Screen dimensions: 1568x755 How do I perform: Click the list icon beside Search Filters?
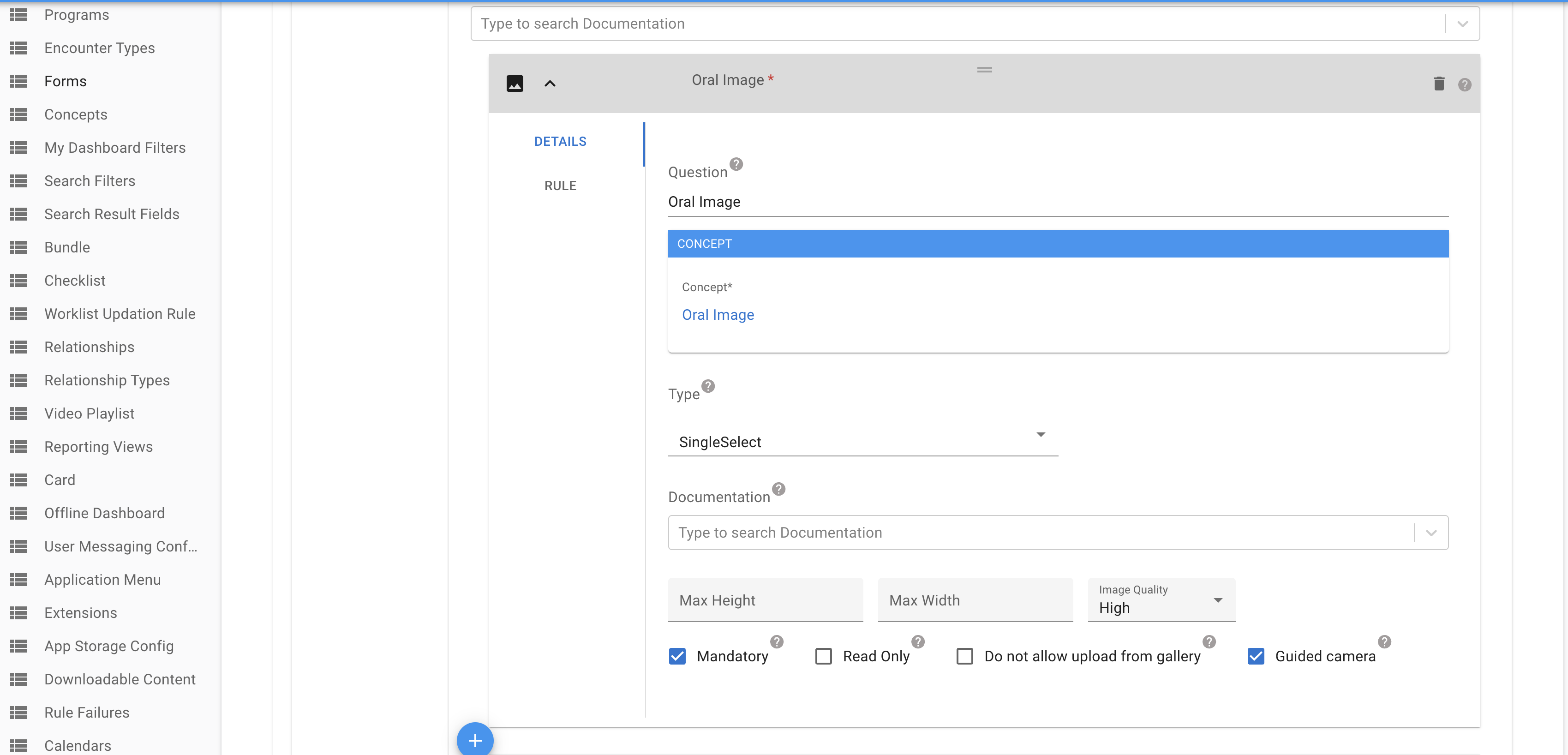(19, 180)
